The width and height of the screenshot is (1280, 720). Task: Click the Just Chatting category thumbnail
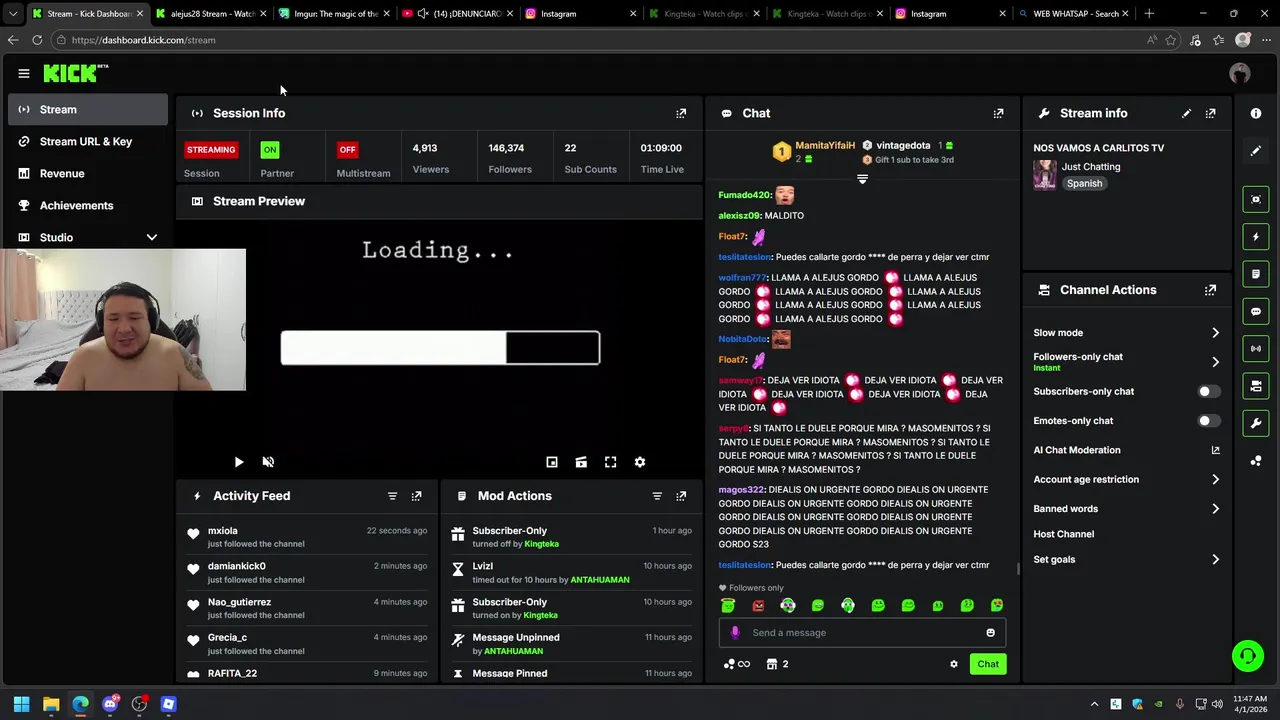(x=1045, y=174)
